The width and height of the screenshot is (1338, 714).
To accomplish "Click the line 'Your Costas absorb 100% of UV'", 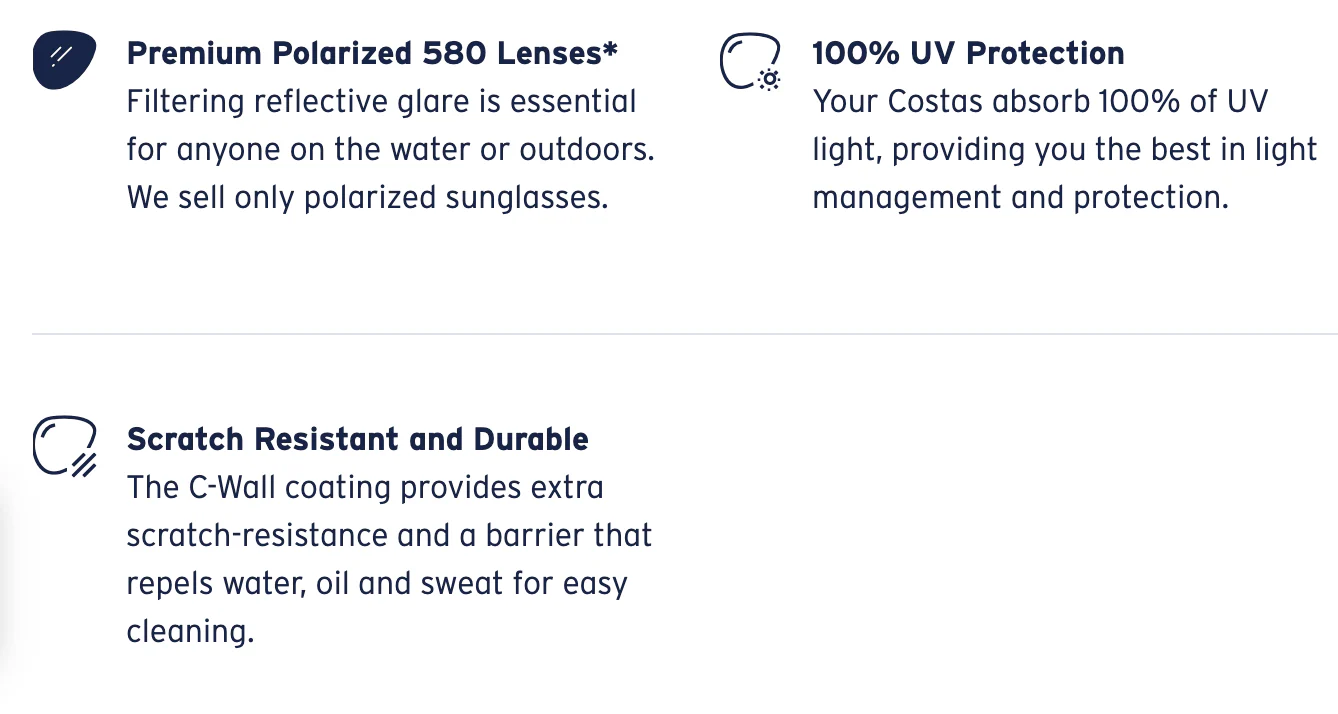I will tap(1040, 102).
